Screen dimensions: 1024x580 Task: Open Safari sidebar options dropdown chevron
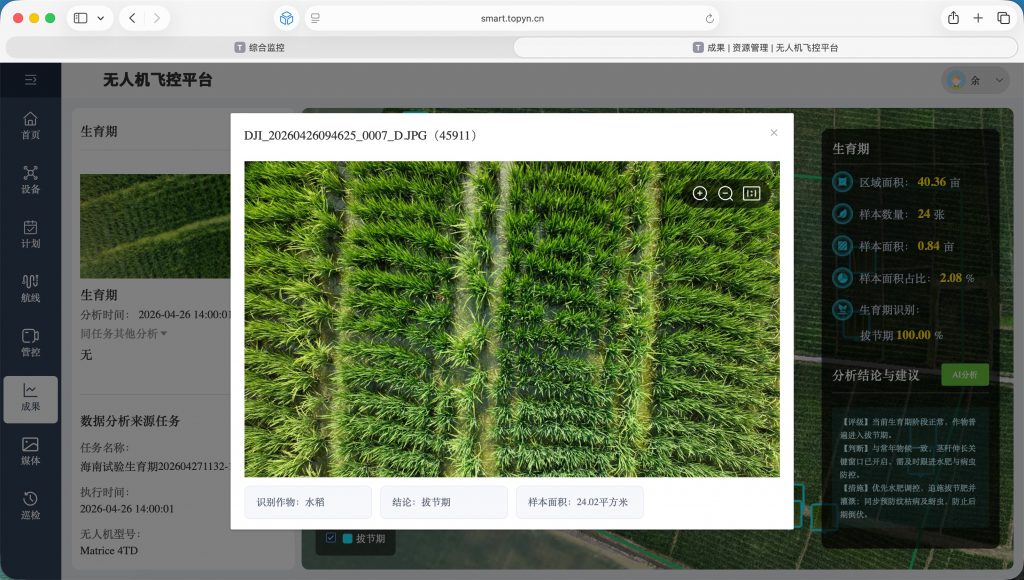click(x=101, y=18)
